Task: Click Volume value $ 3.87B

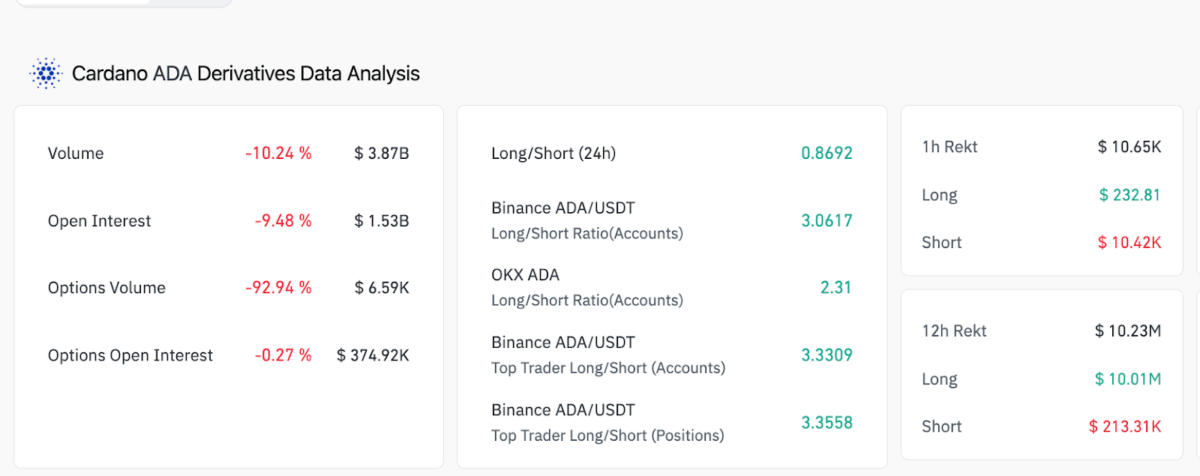Action: (x=382, y=154)
